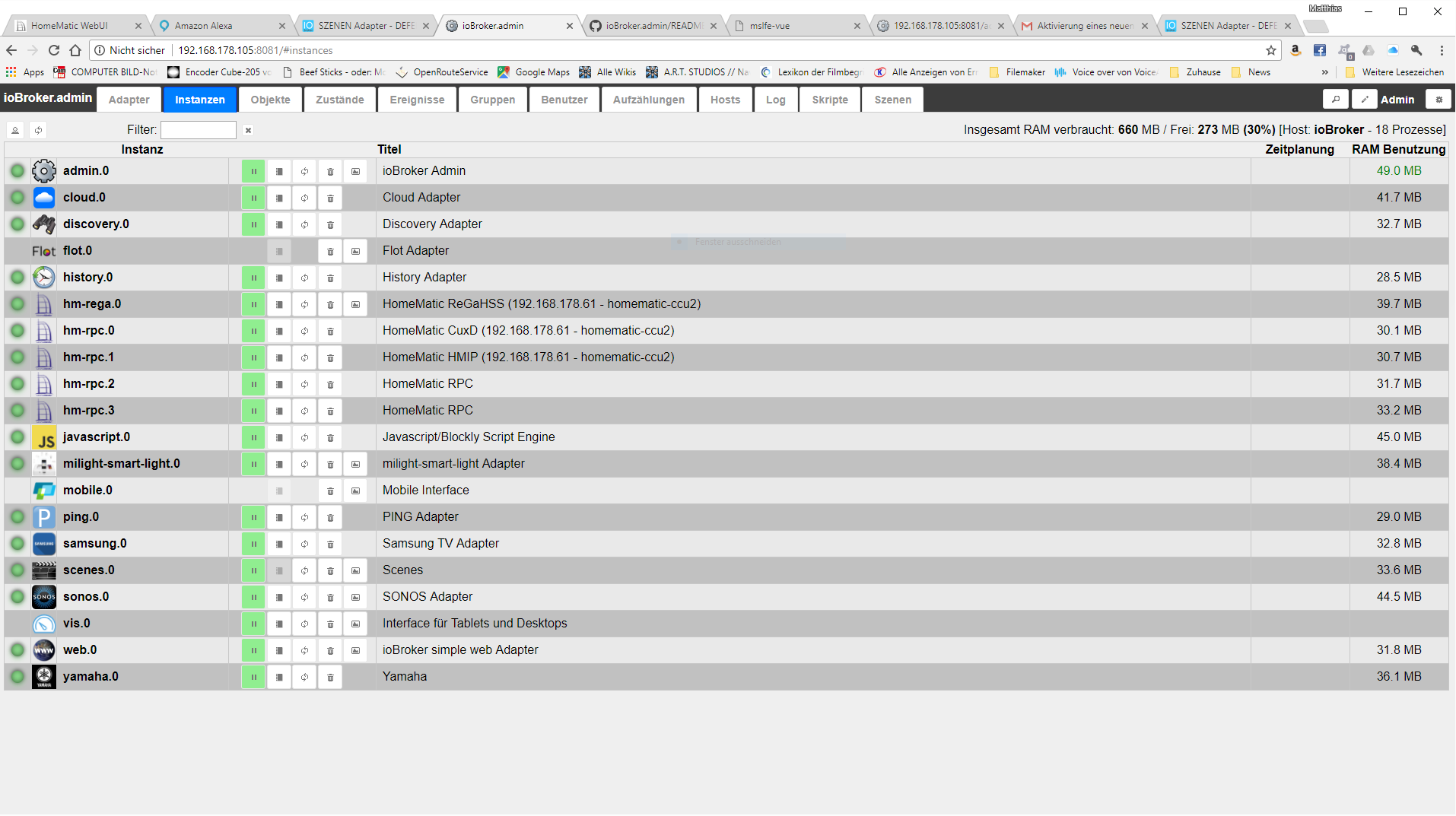The image size is (1456, 816).
Task: Open the Filemaker bookmark folder
Action: click(1017, 72)
